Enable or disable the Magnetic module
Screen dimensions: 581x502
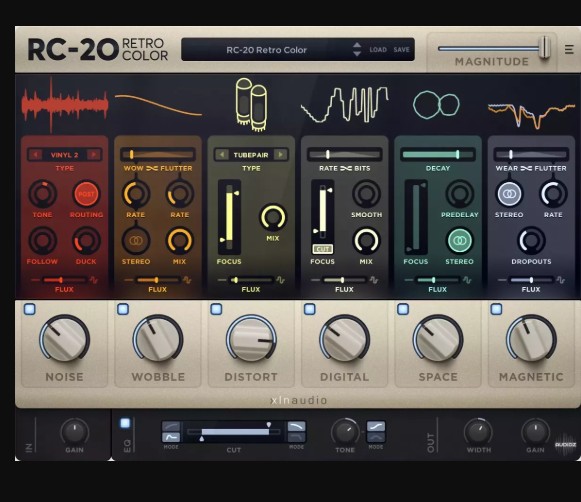tap(497, 309)
